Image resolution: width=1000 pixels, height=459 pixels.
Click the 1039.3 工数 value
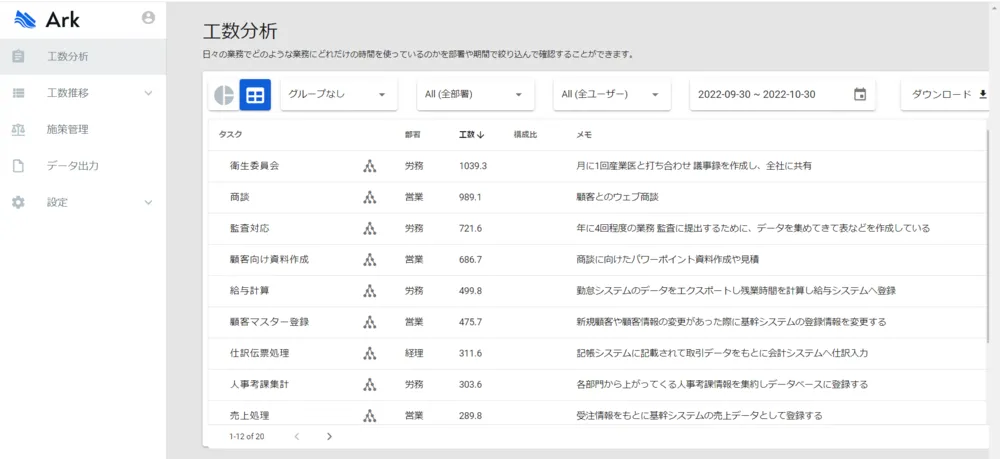click(x=473, y=166)
